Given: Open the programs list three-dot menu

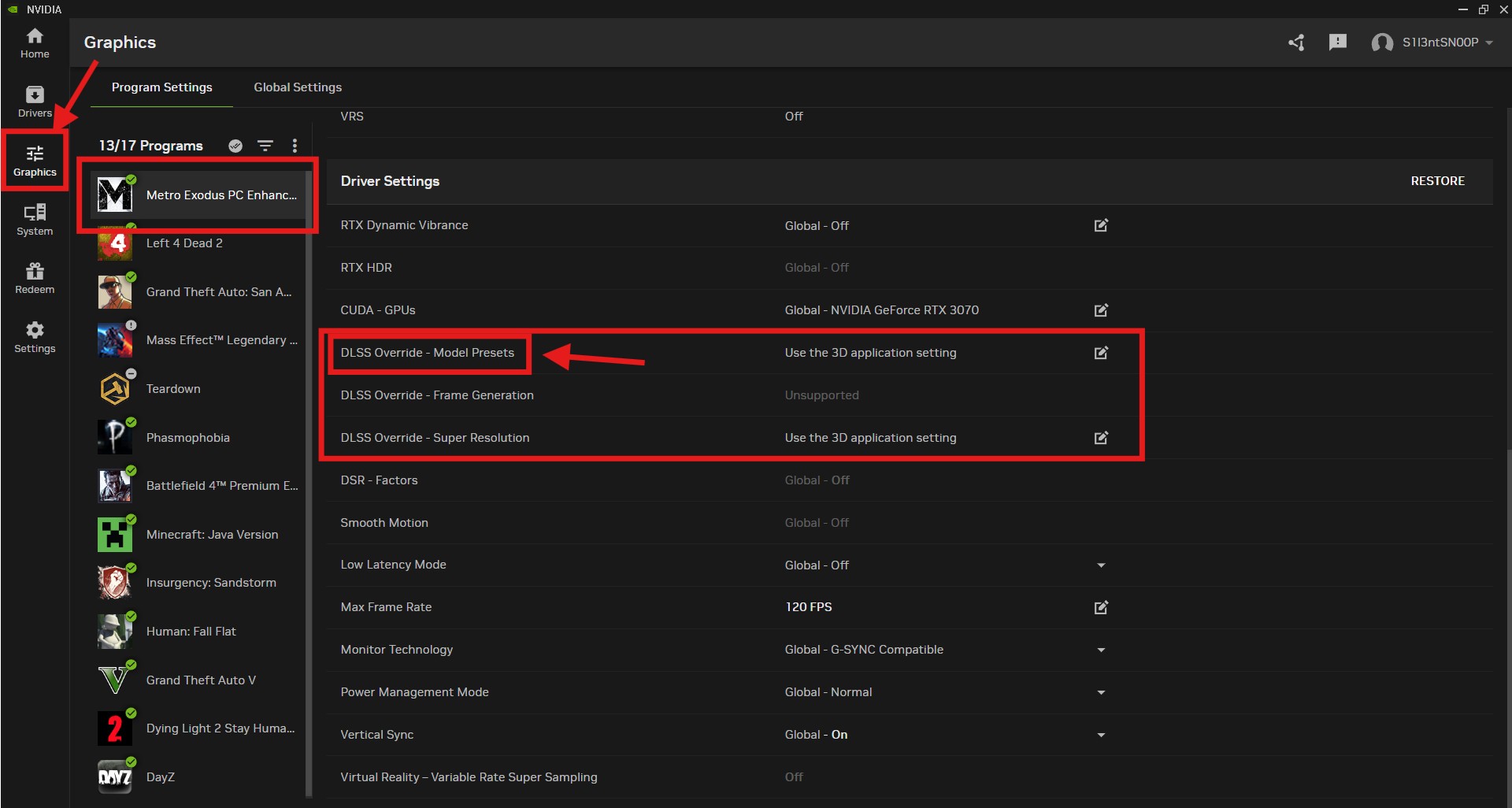Looking at the screenshot, I should [295, 146].
